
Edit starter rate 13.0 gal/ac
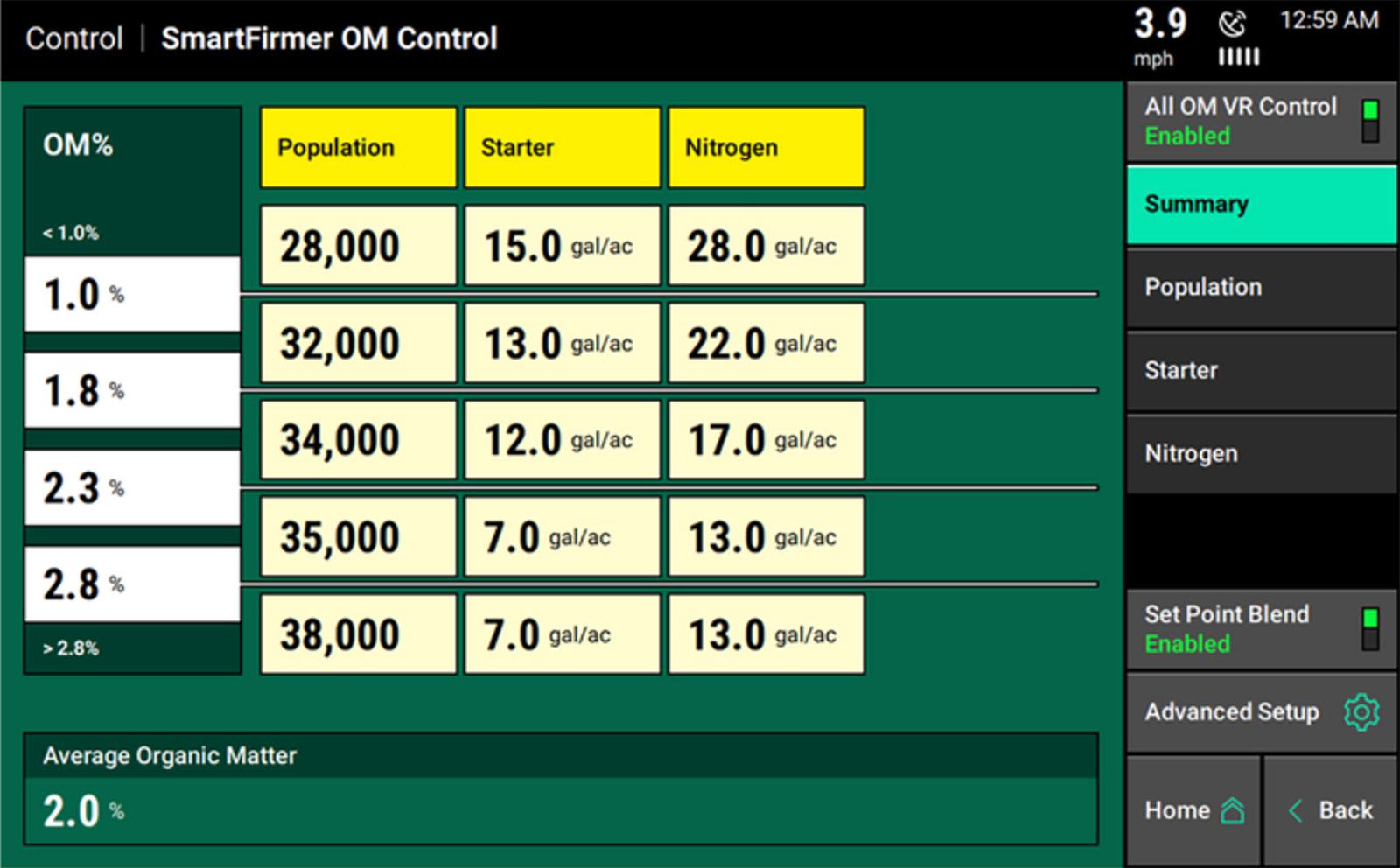tap(562, 343)
